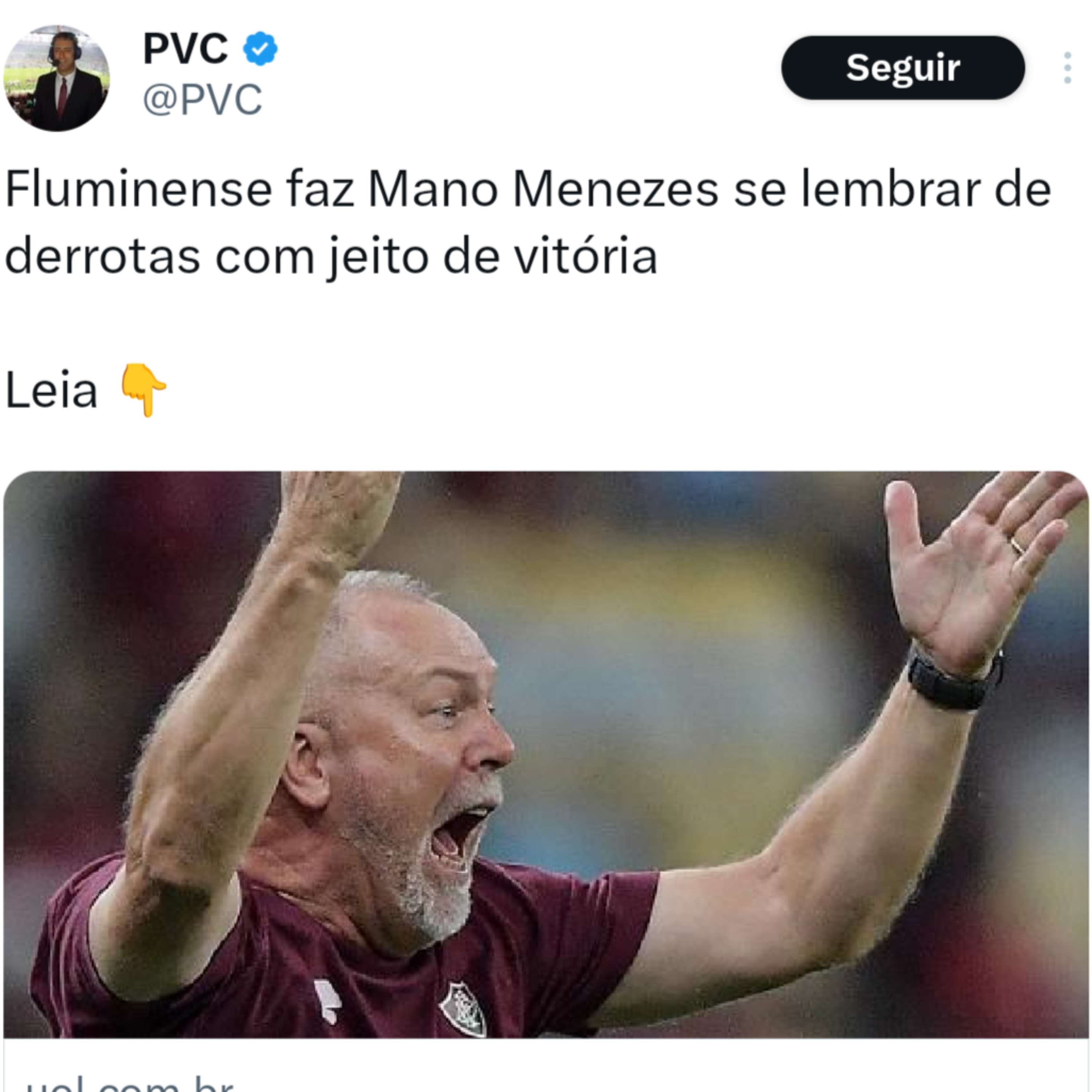Open PVC's round profile avatar
Viewport: 1092px width, 1092px height.
pos(56,78)
